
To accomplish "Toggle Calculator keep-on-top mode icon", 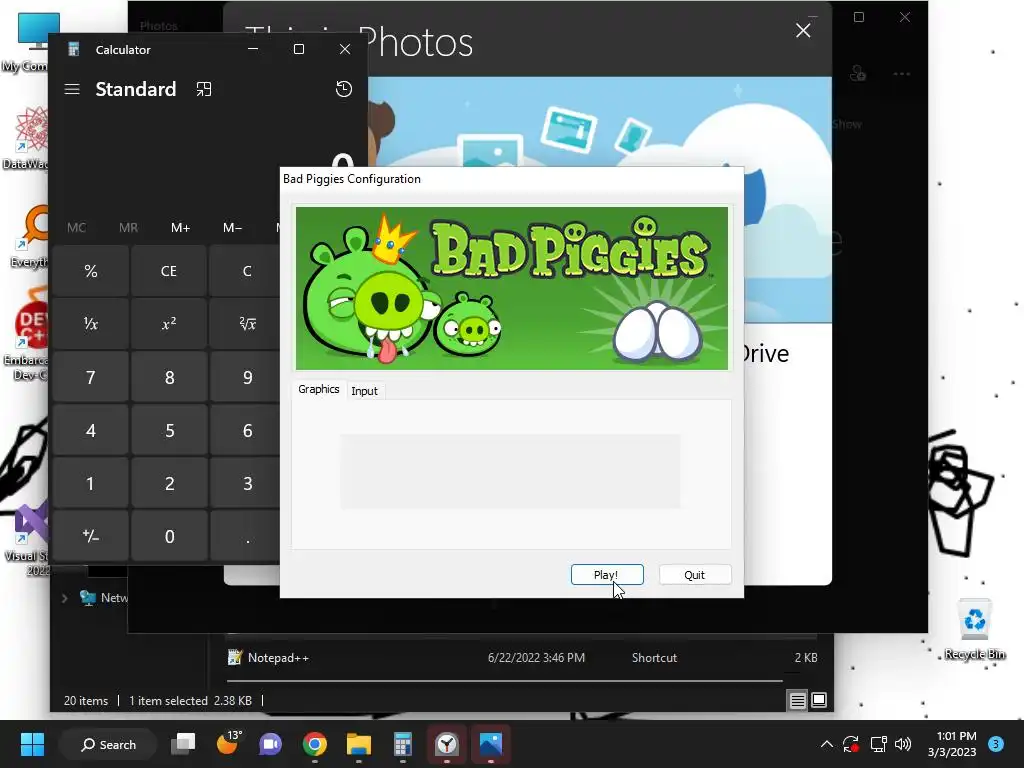I will [204, 89].
